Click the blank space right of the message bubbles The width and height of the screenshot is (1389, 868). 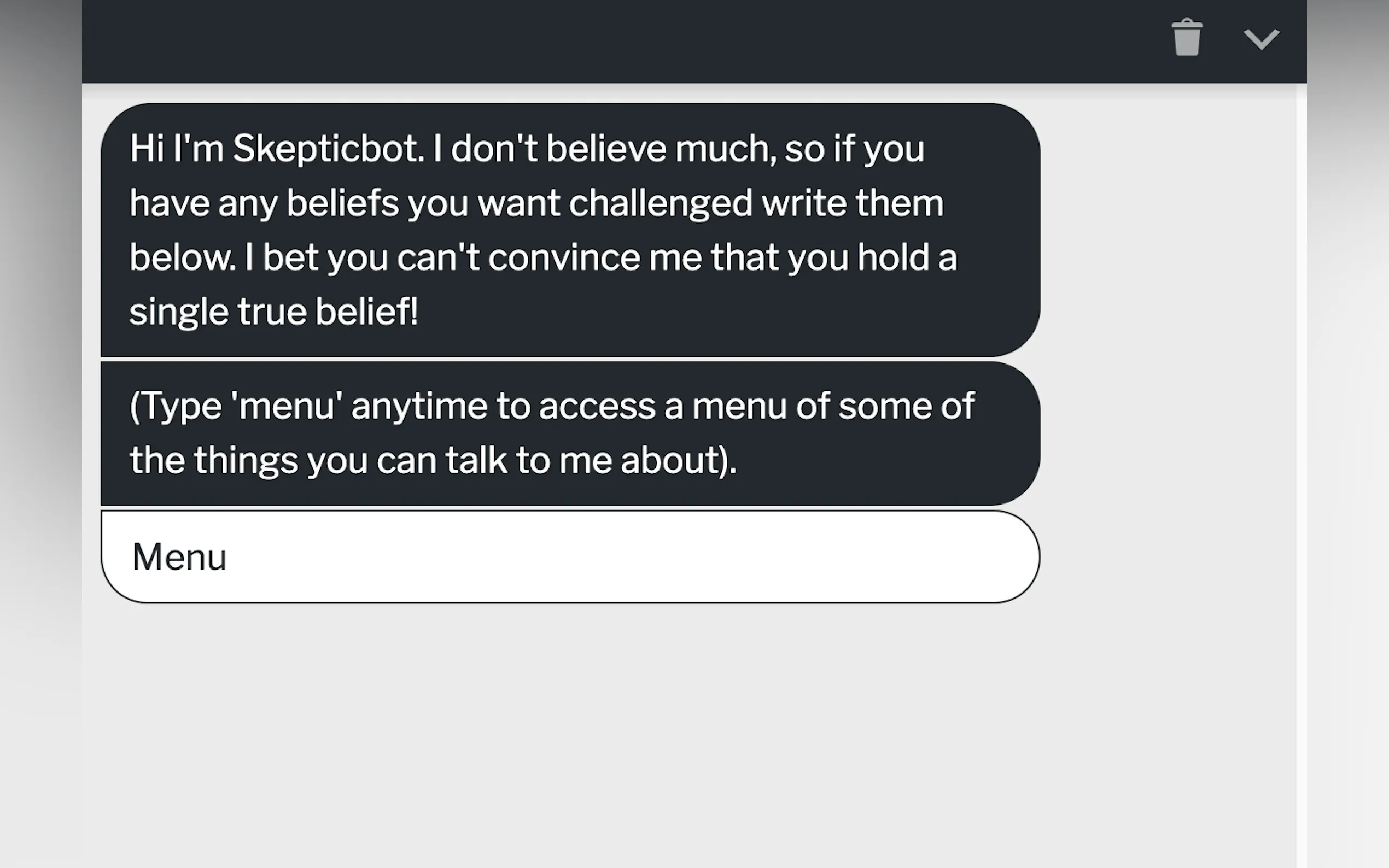point(1166,344)
